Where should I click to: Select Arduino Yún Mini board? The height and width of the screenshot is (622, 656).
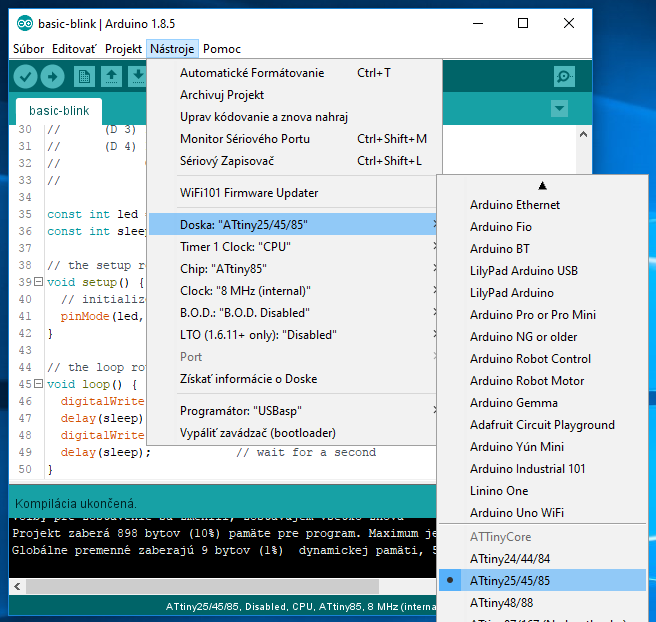(542, 447)
